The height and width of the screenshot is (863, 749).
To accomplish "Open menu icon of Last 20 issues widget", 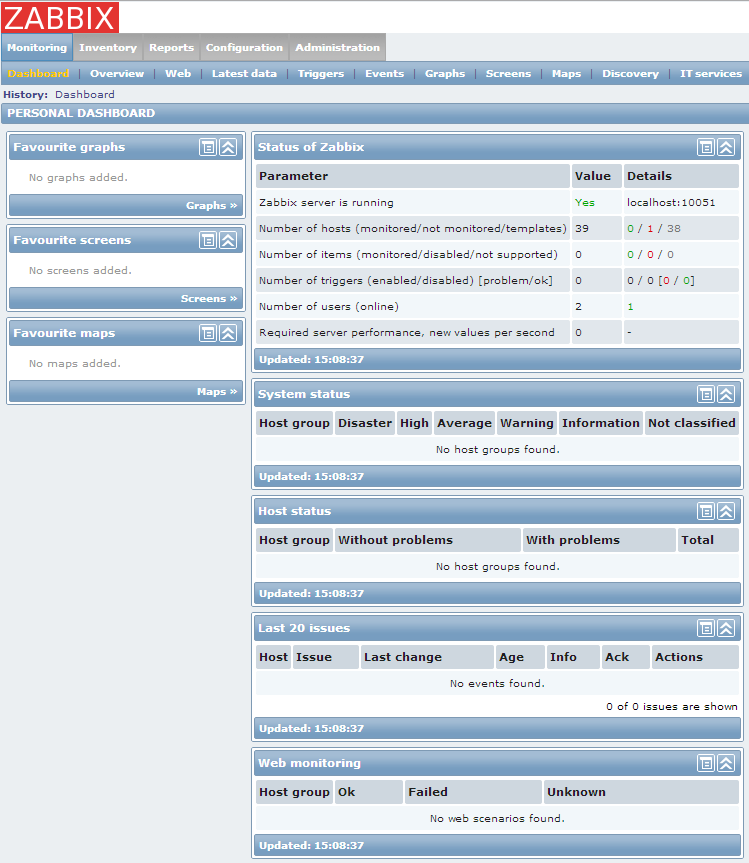I will 706,628.
